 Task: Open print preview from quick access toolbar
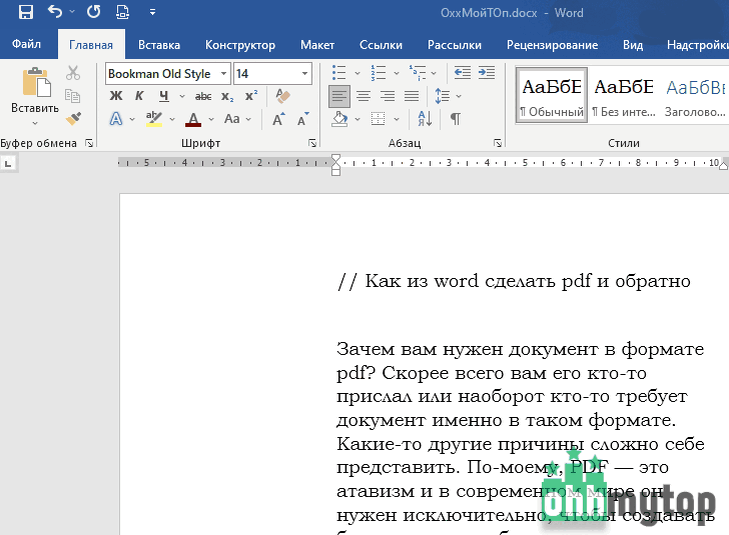122,12
